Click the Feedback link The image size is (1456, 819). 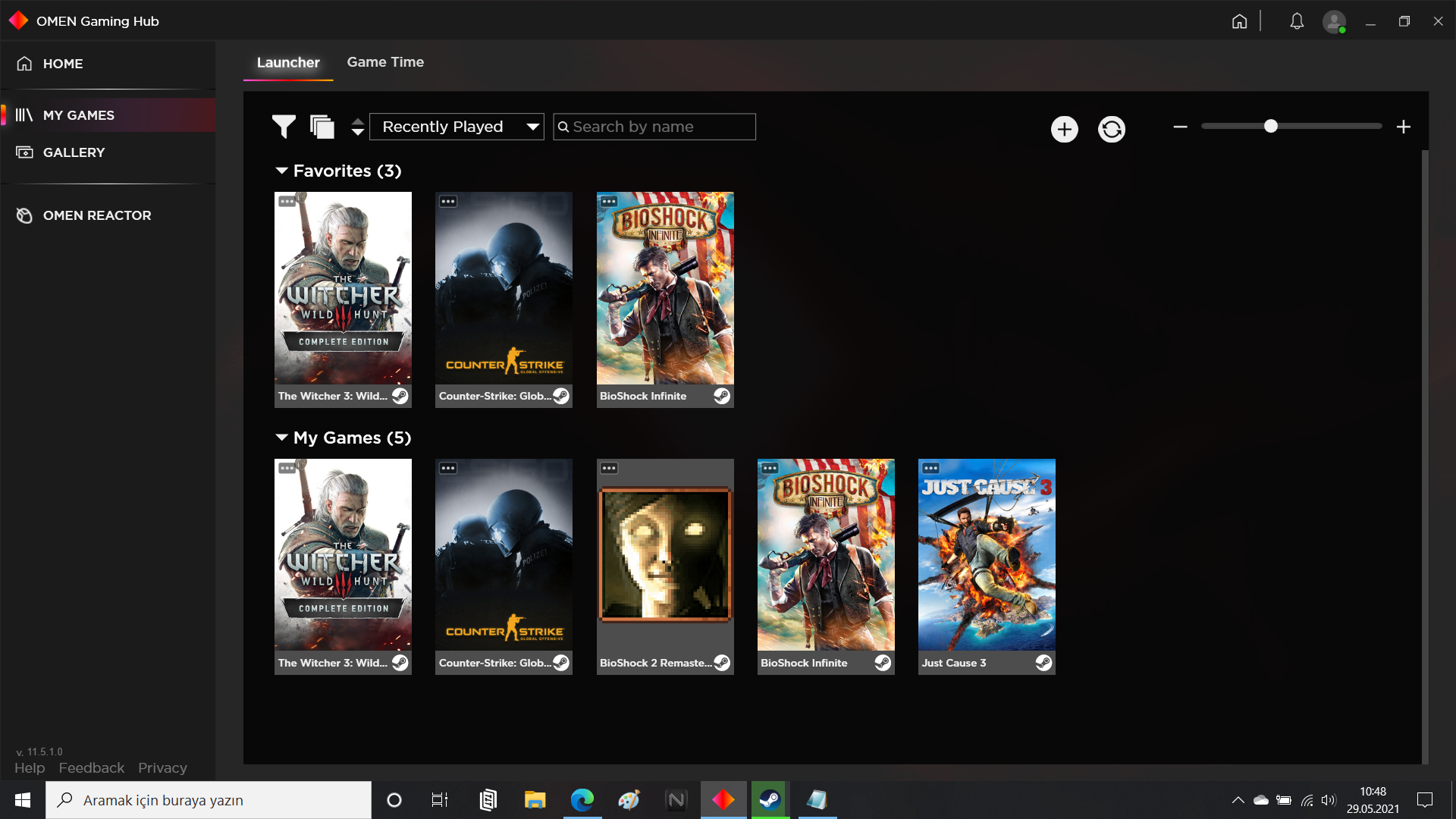tap(91, 767)
